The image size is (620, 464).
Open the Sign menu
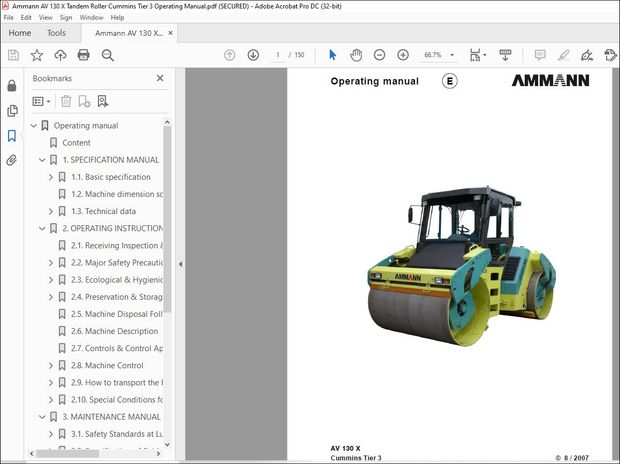point(66,17)
